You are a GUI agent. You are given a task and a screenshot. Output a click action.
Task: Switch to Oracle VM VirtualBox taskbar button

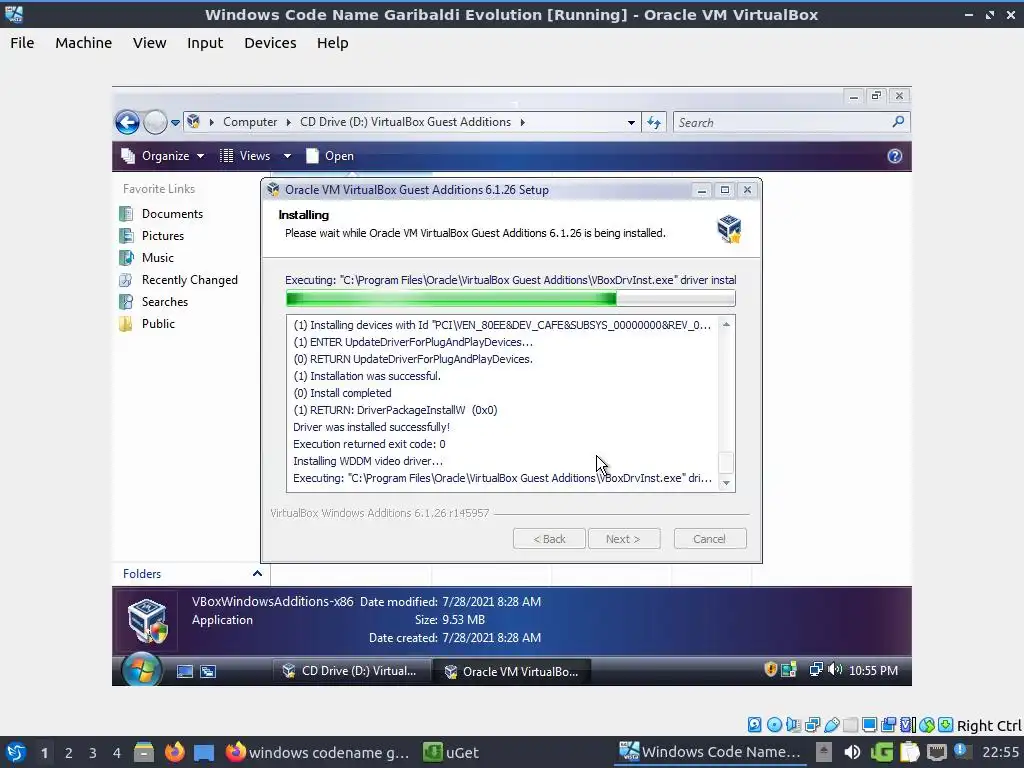coord(512,671)
